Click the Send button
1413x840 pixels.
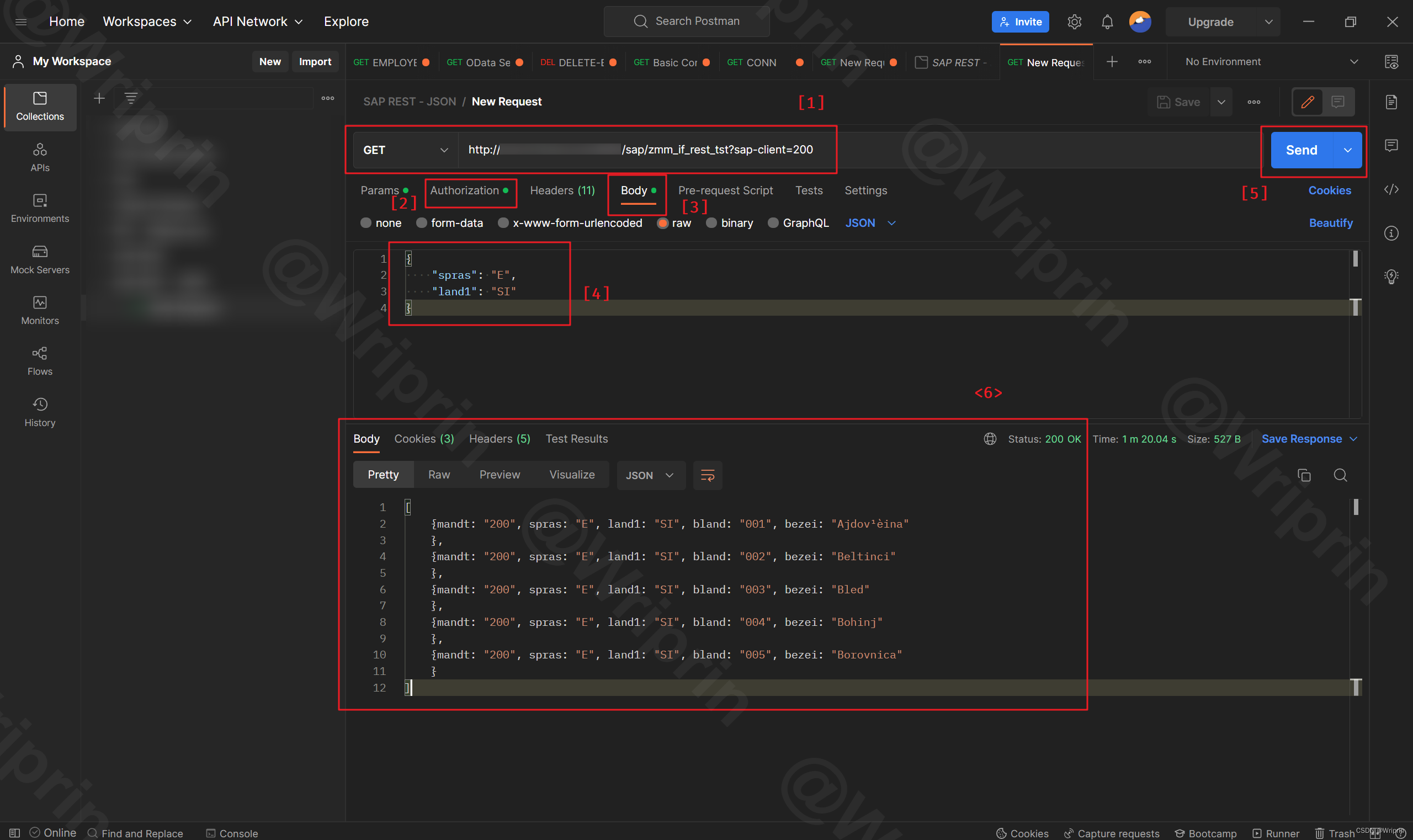tap(1301, 150)
